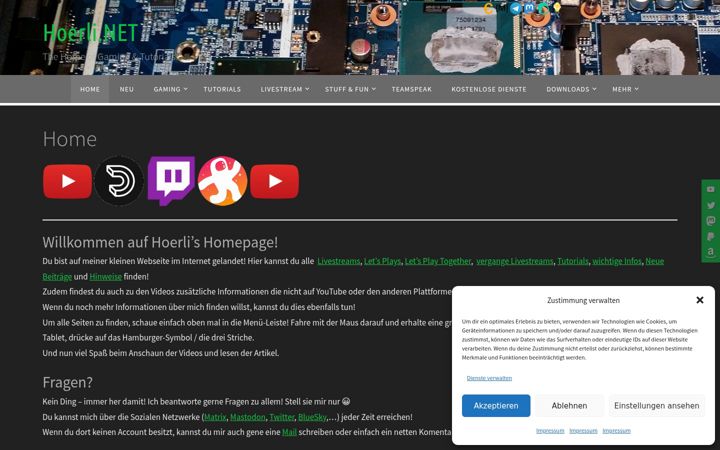Viewport: 720px width, 450px height.
Task: Close the Zustimmung verwalten cookie dialog
Action: (x=700, y=300)
